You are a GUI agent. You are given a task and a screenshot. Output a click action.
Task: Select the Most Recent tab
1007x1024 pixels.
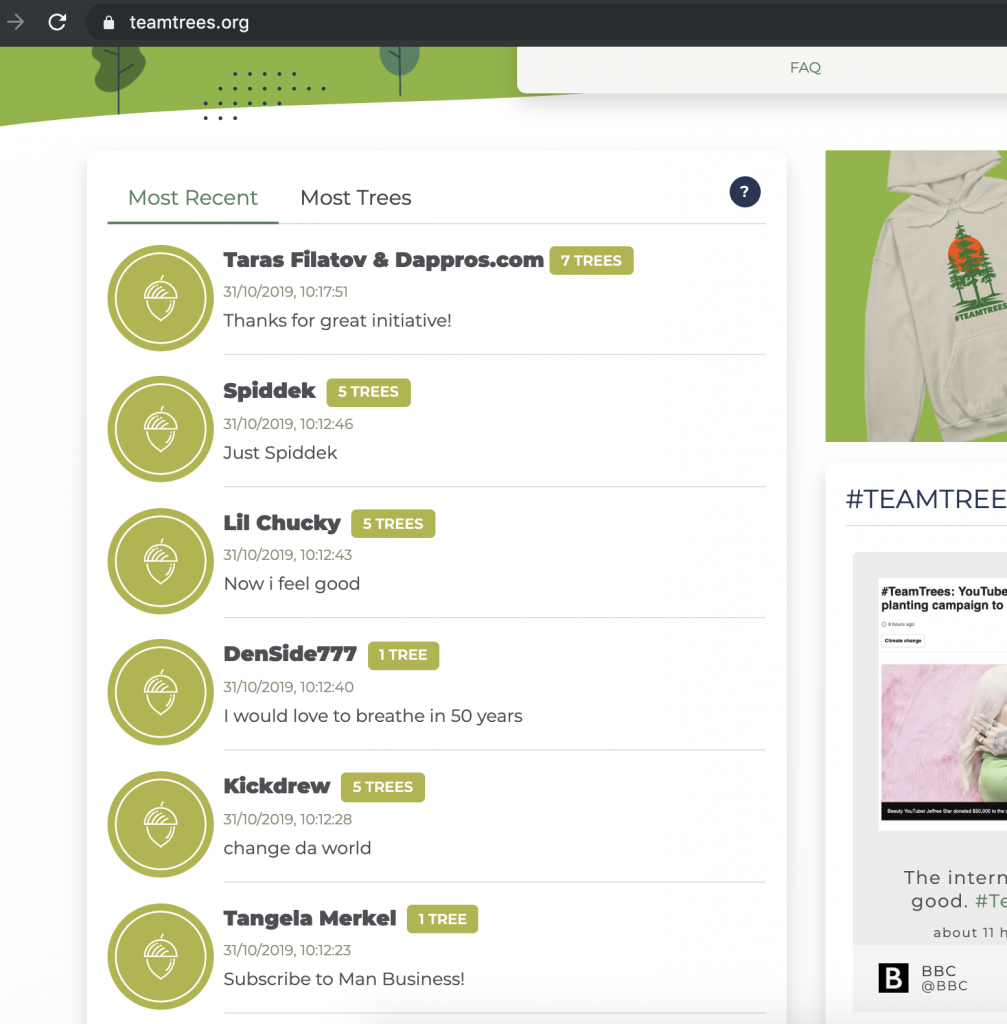tap(192, 197)
